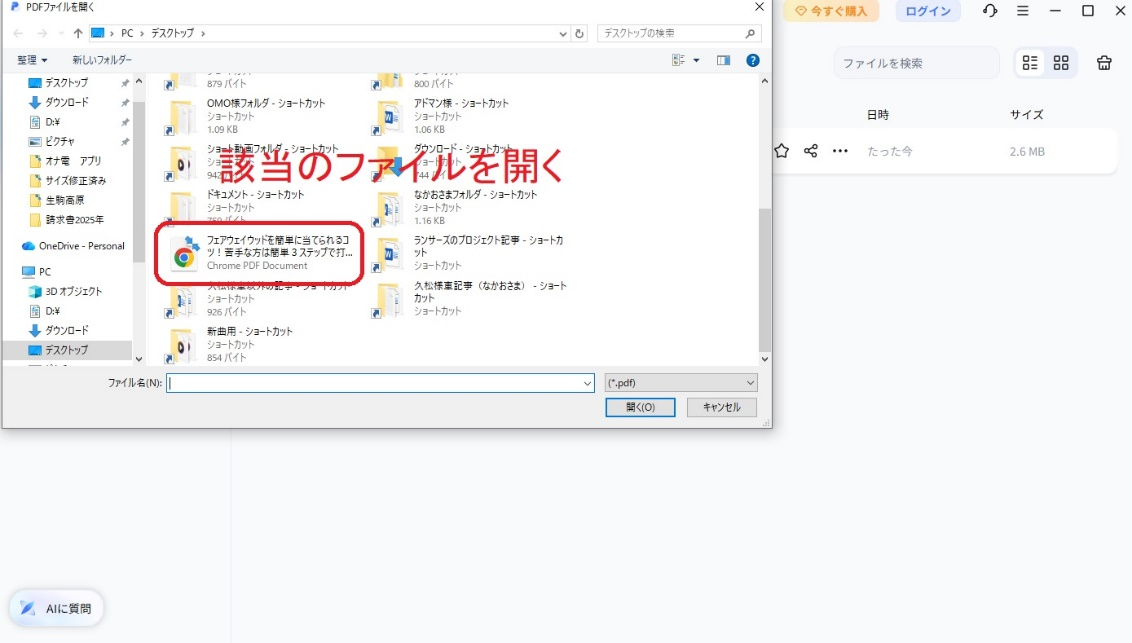Viewport: 1132px width, 643px height.
Task: Switch to grid view layout
Action: (x=1061, y=62)
